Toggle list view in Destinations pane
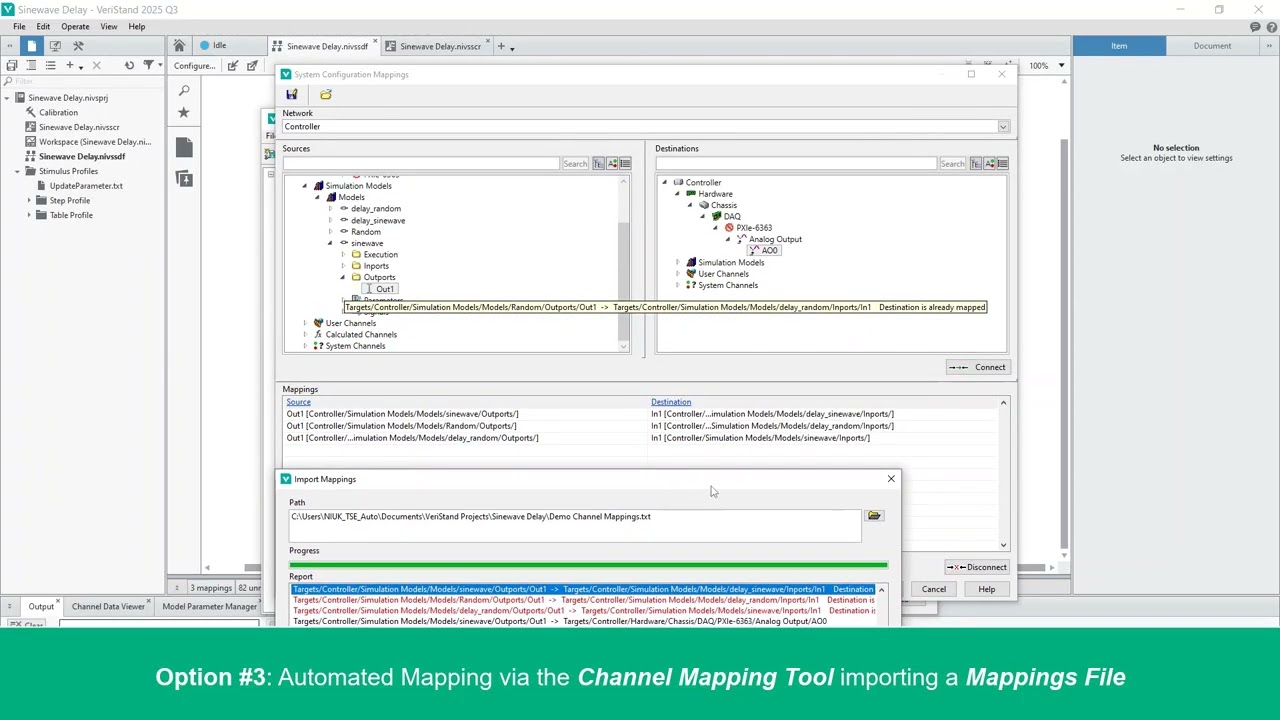Image resolution: width=1280 pixels, height=720 pixels. point(1002,164)
